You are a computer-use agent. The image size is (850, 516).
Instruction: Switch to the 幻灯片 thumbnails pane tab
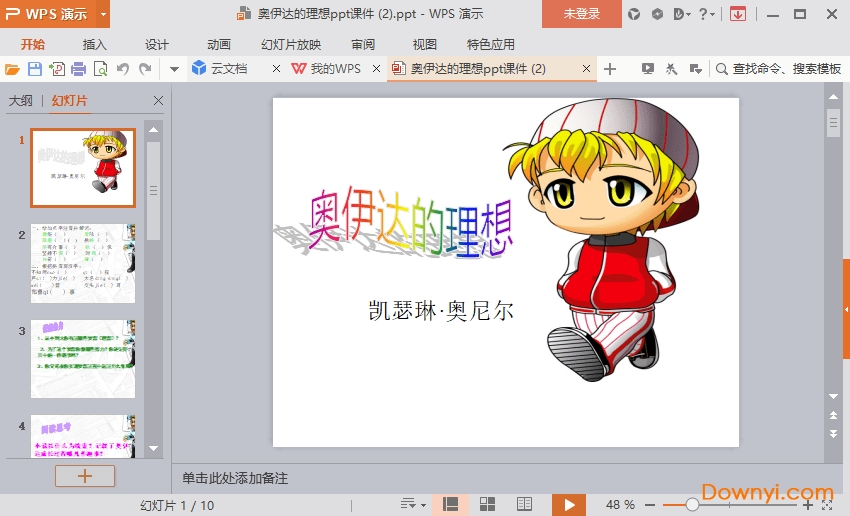pyautogui.click(x=69, y=100)
